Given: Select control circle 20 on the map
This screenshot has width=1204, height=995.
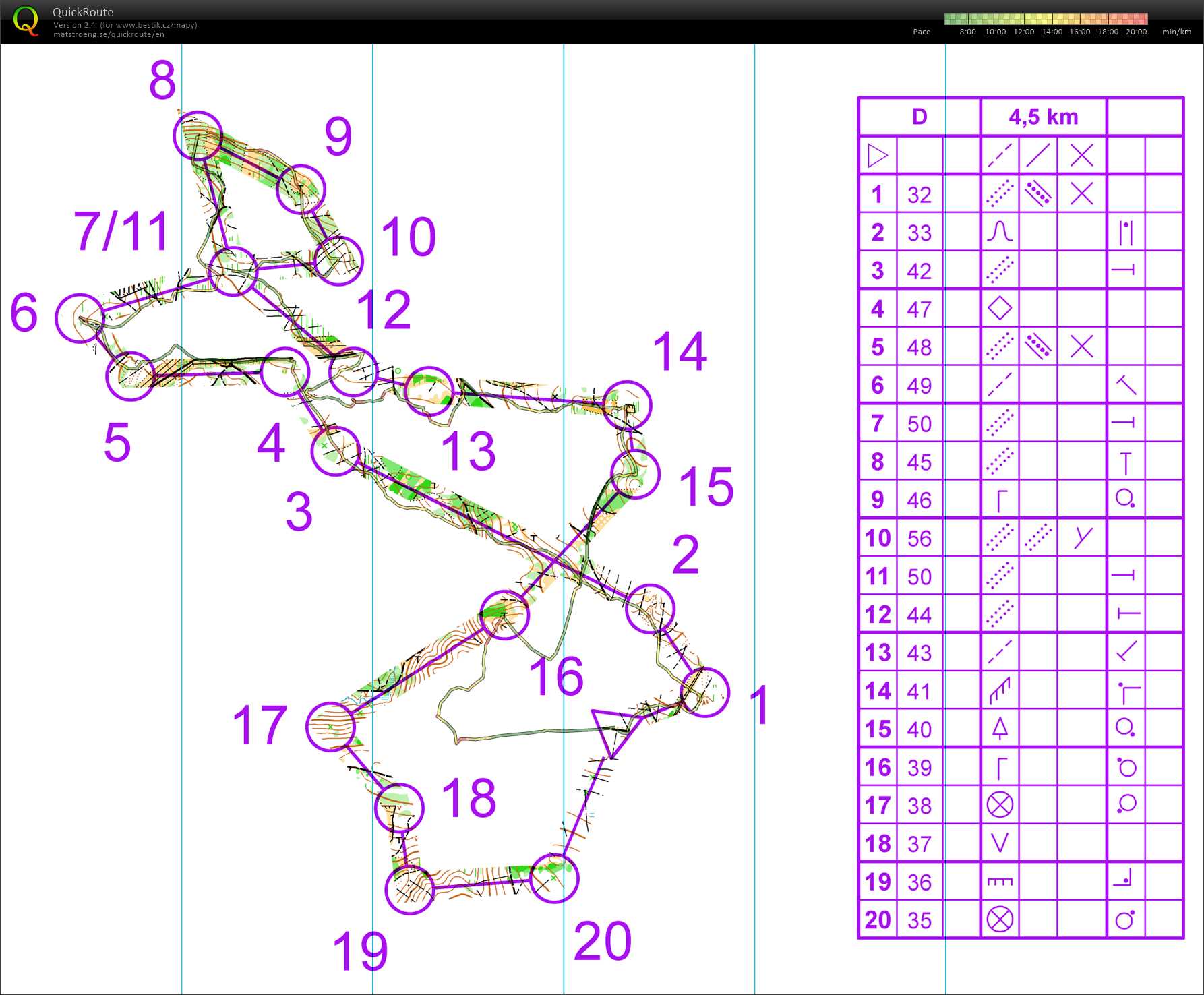Looking at the screenshot, I should click(x=554, y=878).
